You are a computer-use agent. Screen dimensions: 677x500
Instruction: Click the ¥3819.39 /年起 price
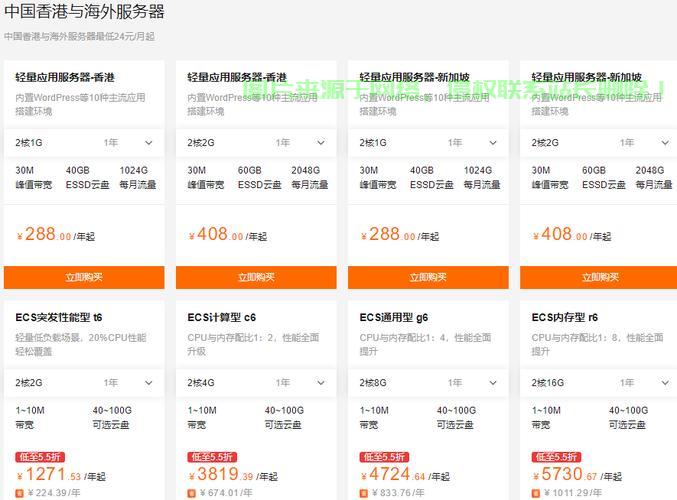[233, 475]
